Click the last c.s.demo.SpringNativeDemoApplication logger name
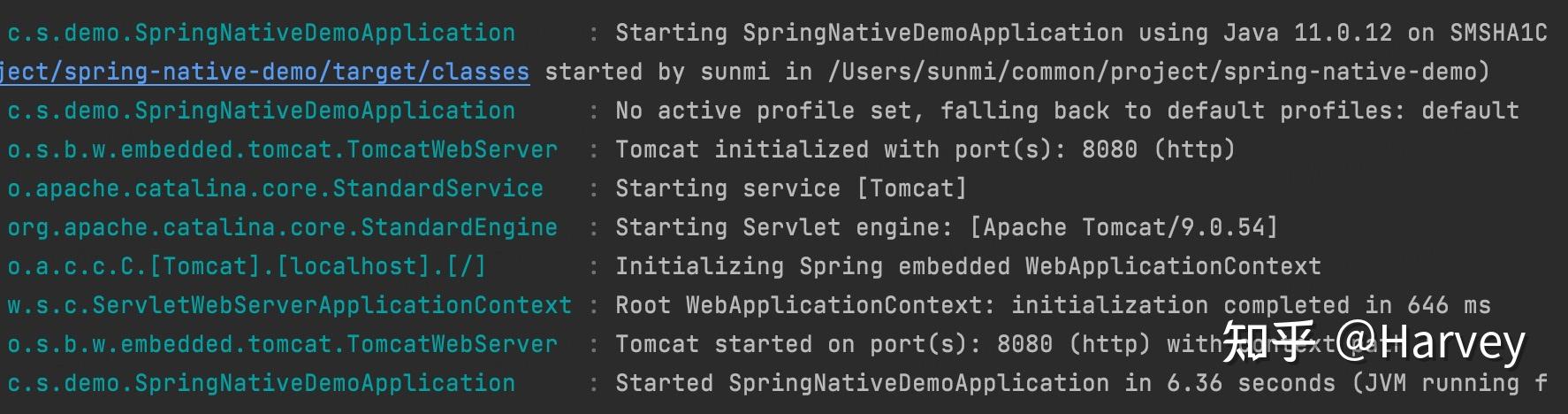 (x=262, y=383)
